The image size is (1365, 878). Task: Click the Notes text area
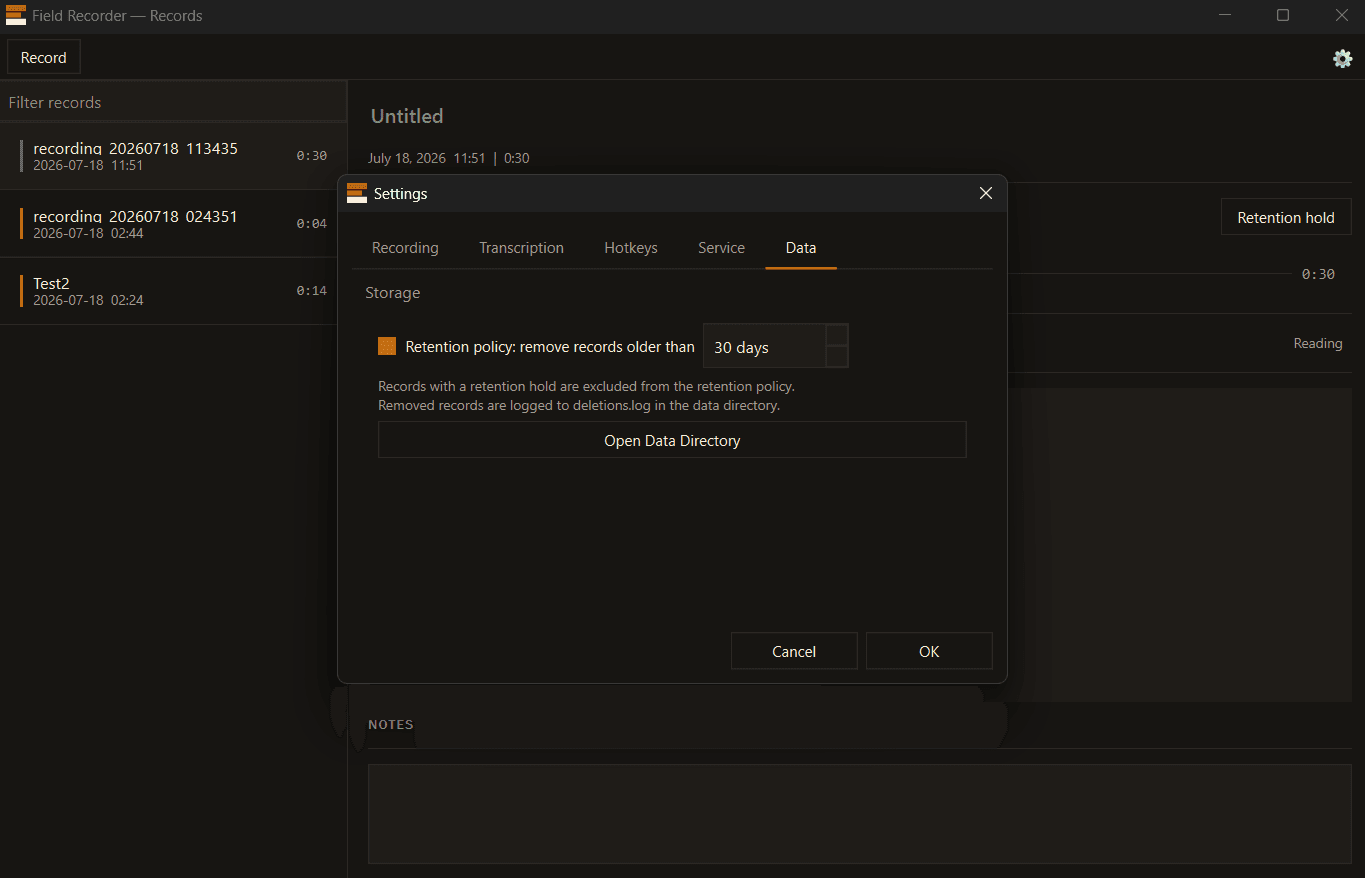860,814
